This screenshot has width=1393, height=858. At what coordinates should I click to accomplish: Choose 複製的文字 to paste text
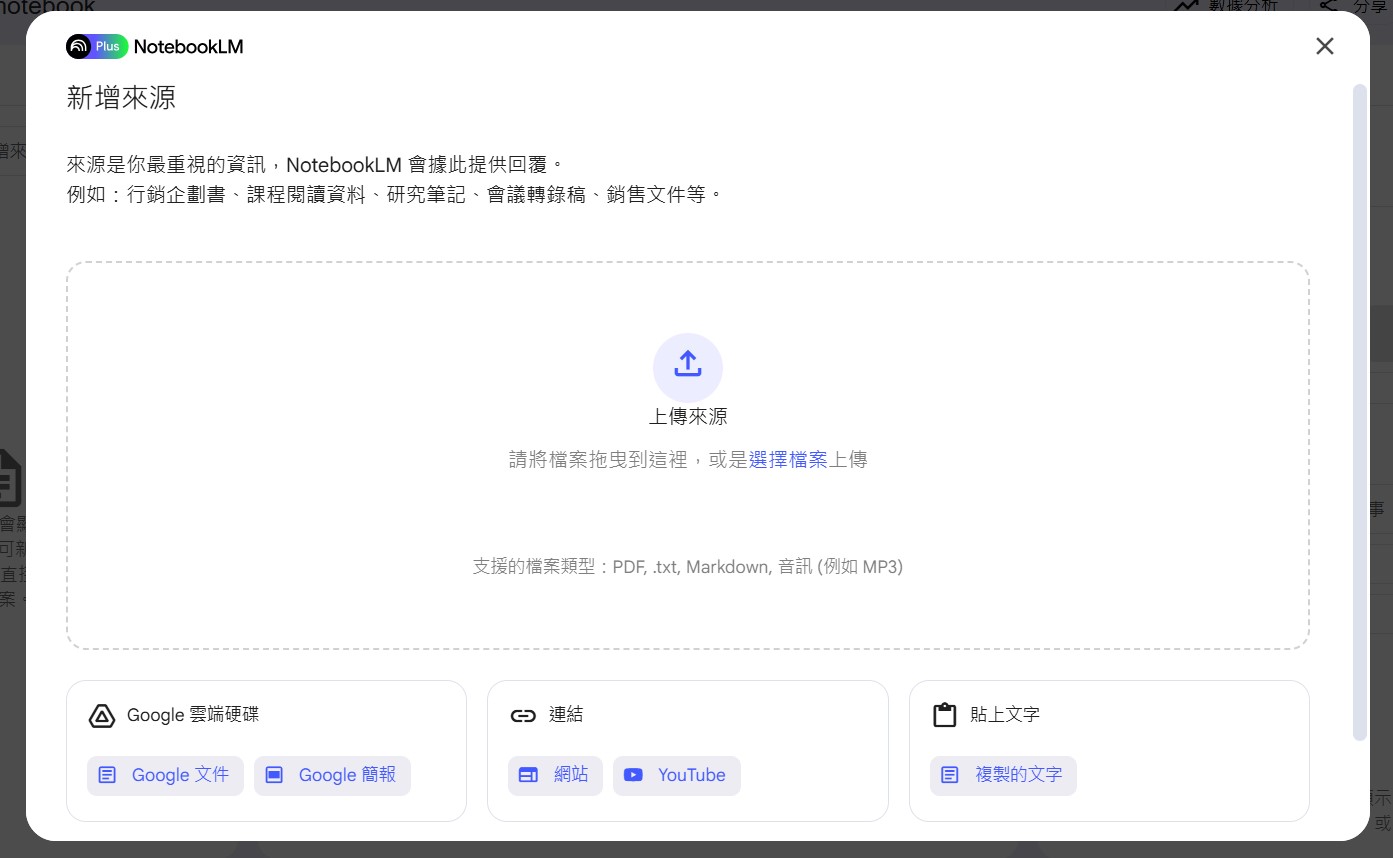[1003, 775]
